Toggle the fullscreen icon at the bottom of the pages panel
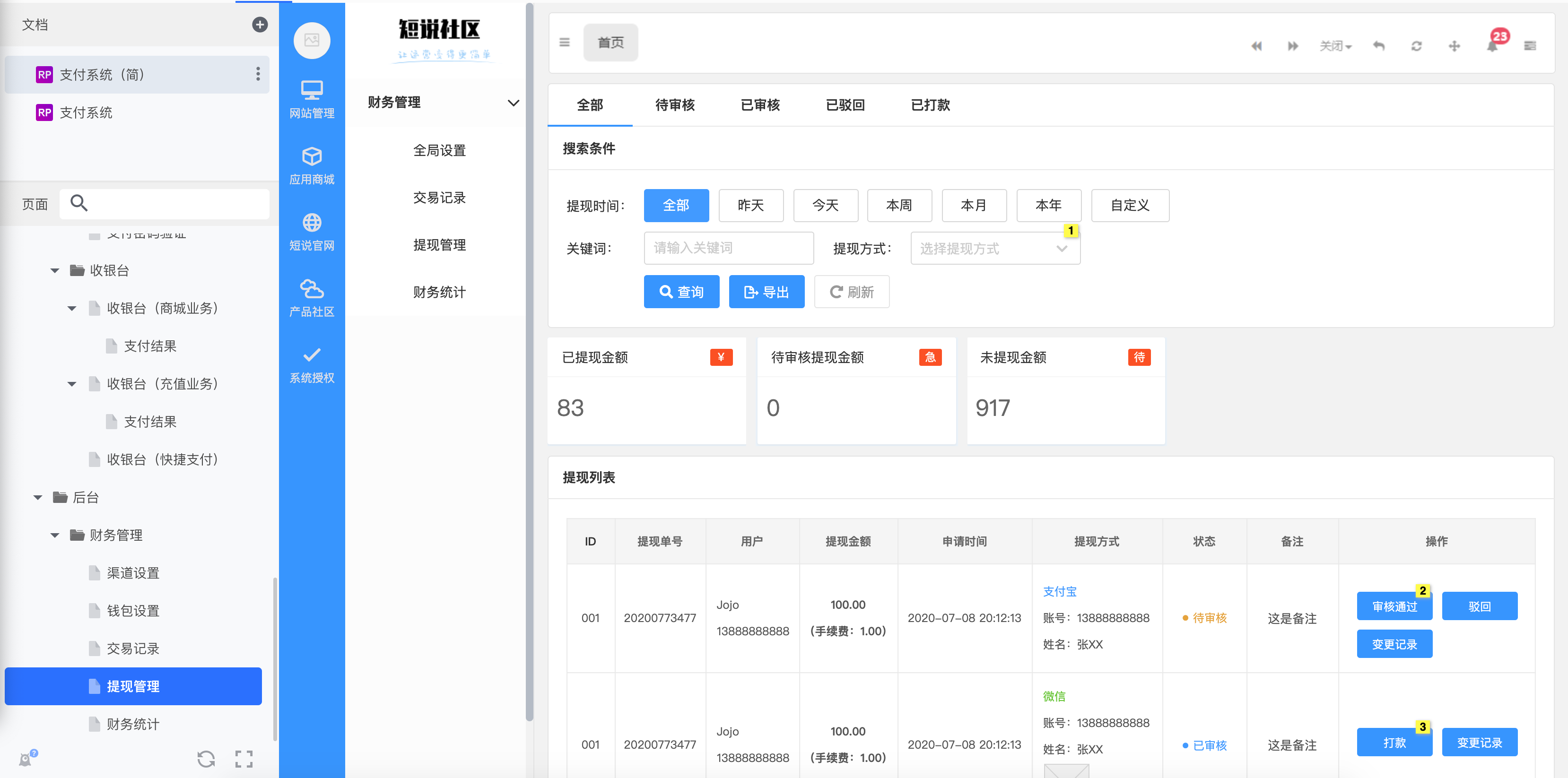 point(244,759)
